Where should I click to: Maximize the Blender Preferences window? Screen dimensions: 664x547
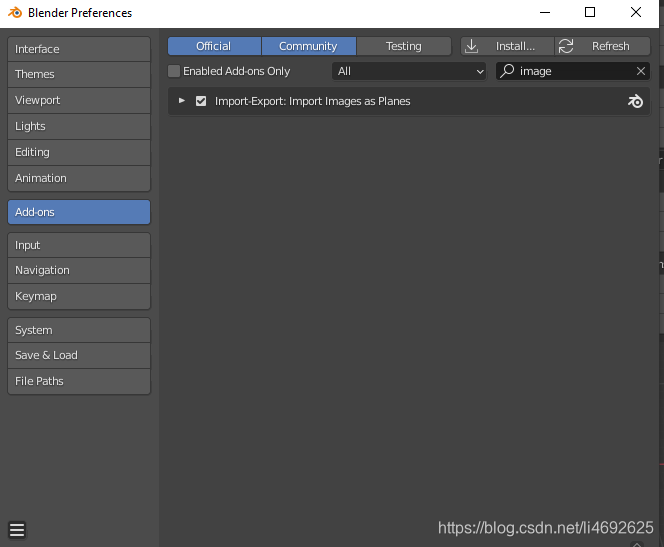[590, 12]
